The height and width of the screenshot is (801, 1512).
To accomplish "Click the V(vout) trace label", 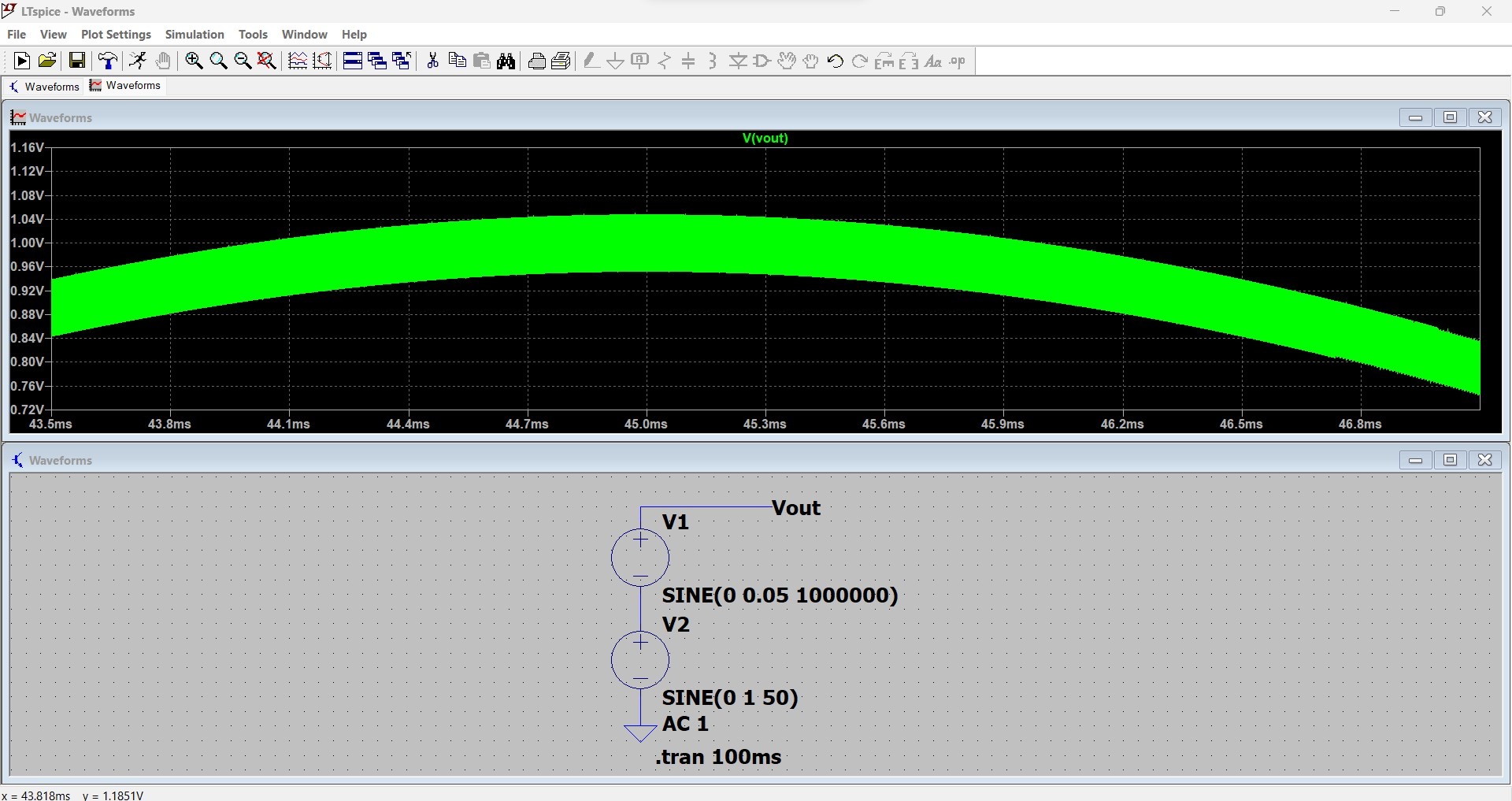I will (765, 138).
